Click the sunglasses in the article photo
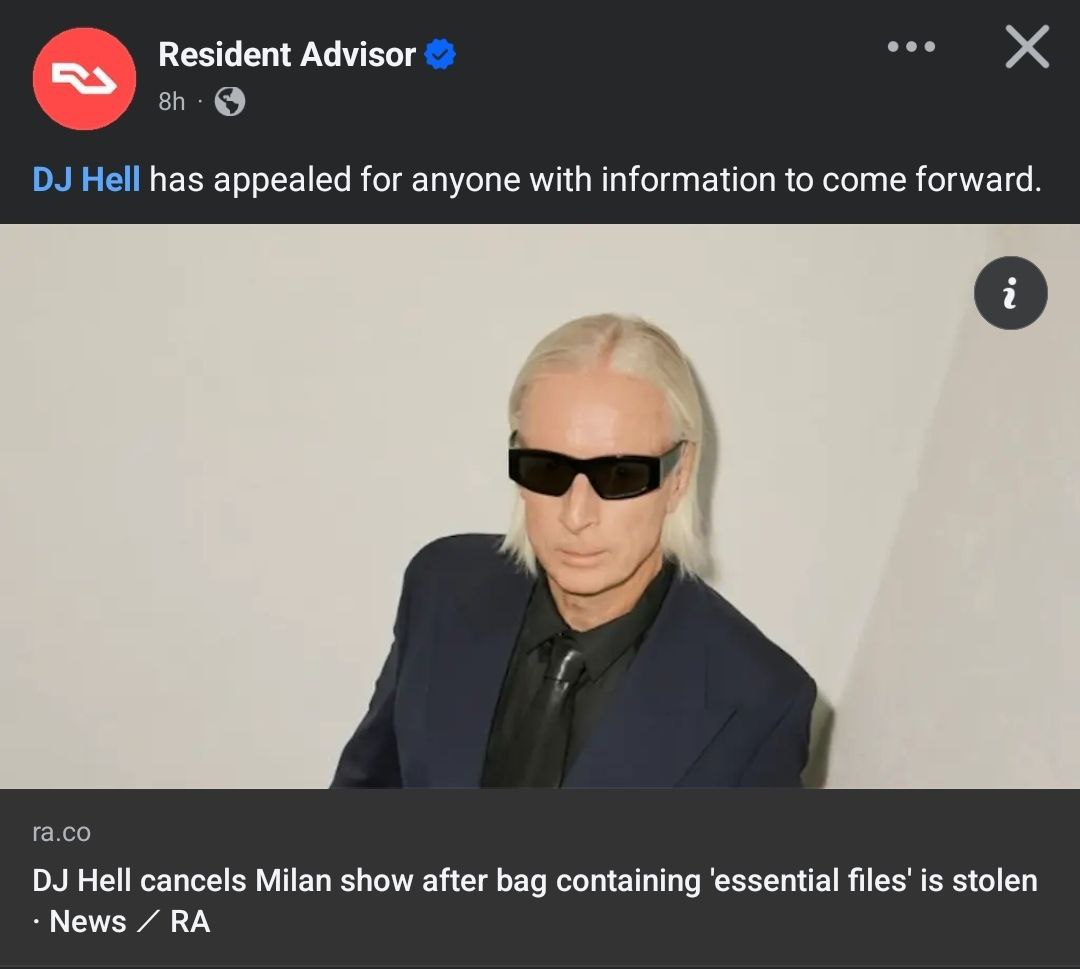1080x969 pixels. (x=596, y=466)
